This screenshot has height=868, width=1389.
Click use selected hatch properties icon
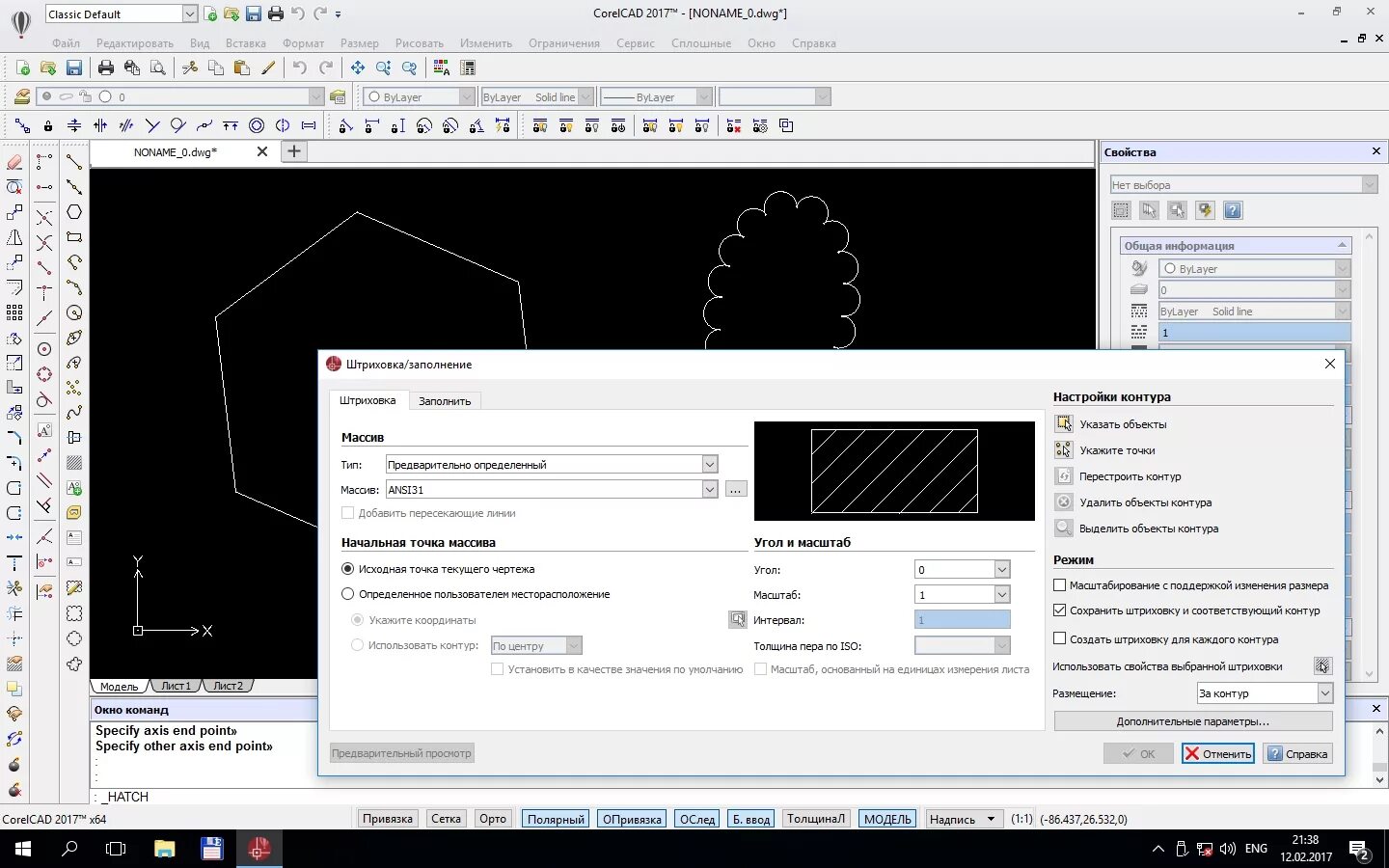pos(1322,665)
